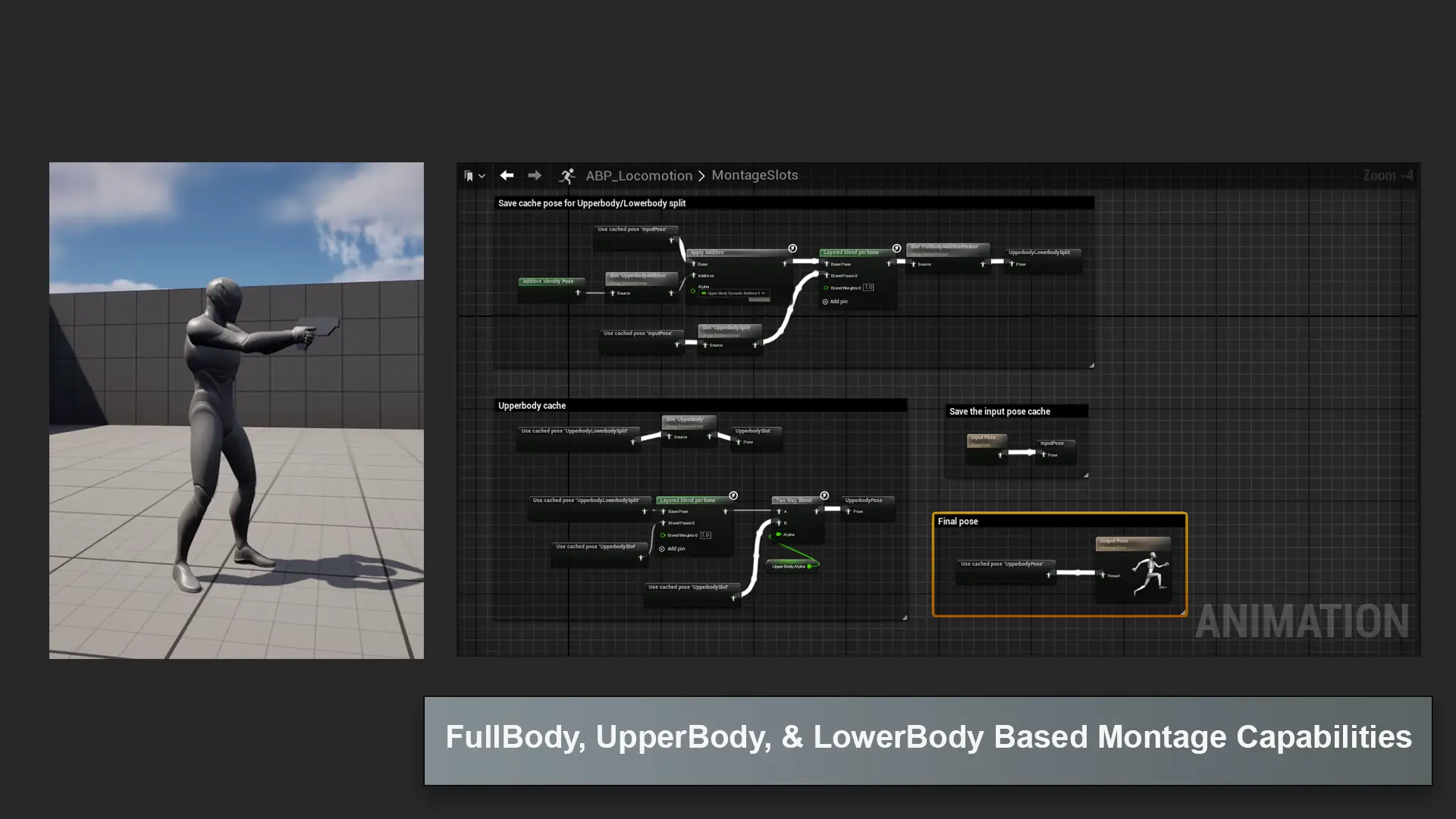This screenshot has height=819, width=1456.
Task: Click the Two Way Blend Alpha pin
Action: point(779,535)
